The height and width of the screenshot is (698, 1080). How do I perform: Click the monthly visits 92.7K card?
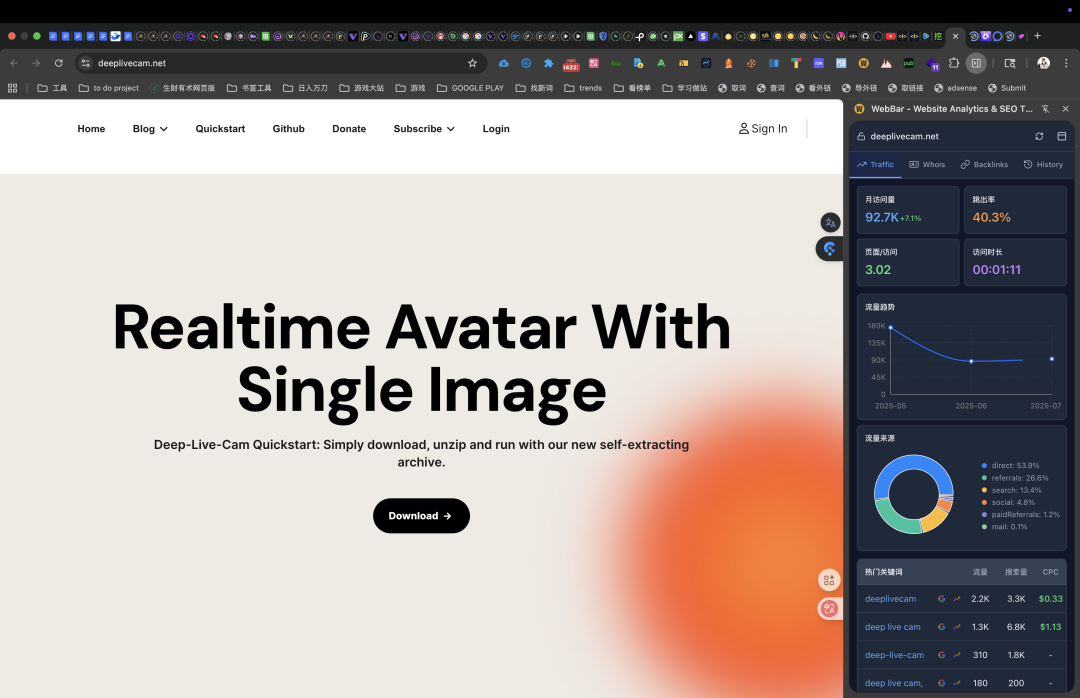click(908, 210)
